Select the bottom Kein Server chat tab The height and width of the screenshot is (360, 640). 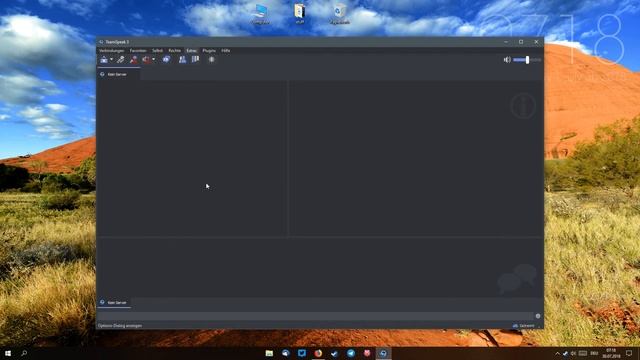(114, 302)
